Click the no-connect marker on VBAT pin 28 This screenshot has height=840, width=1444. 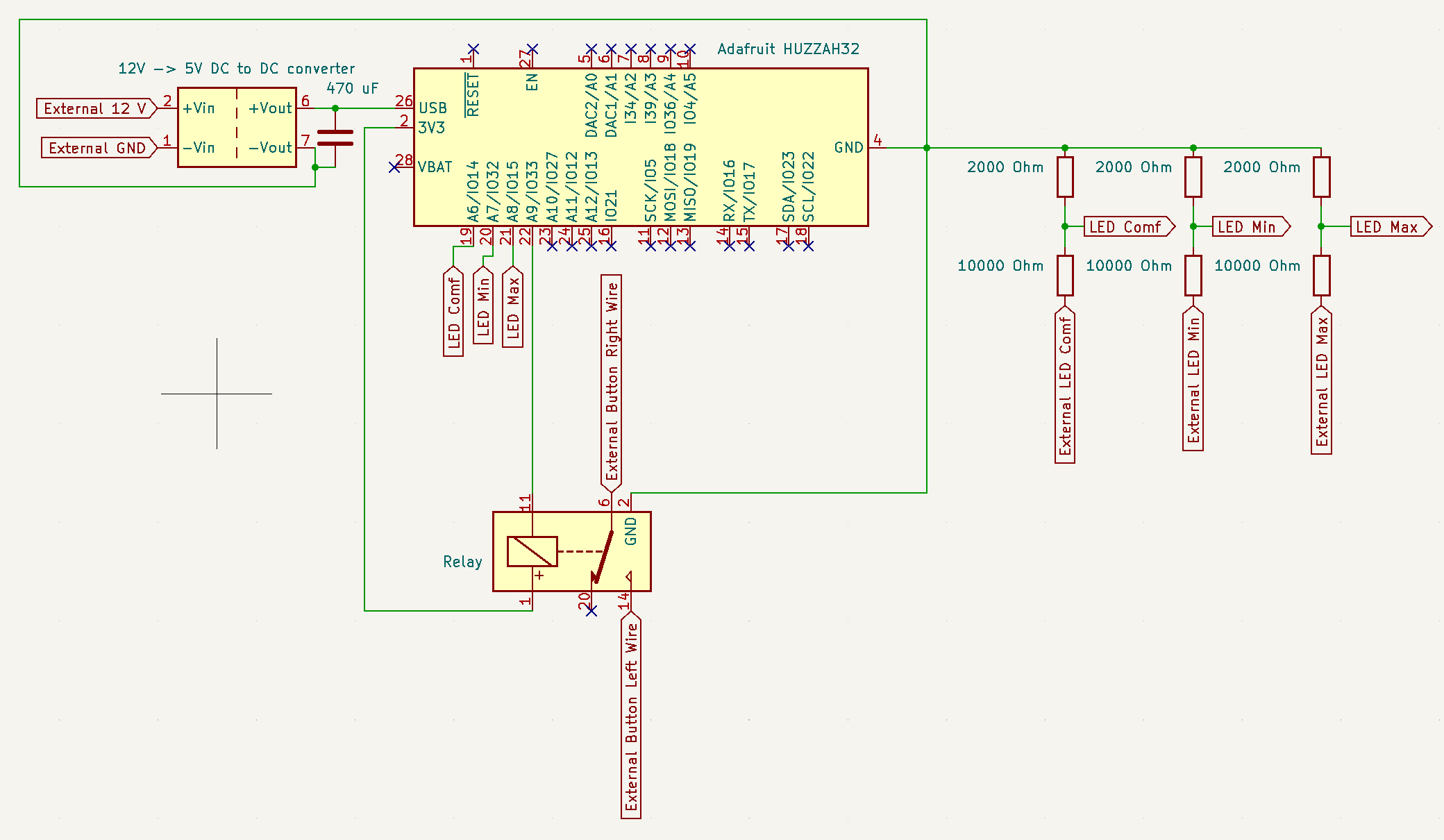tap(394, 167)
